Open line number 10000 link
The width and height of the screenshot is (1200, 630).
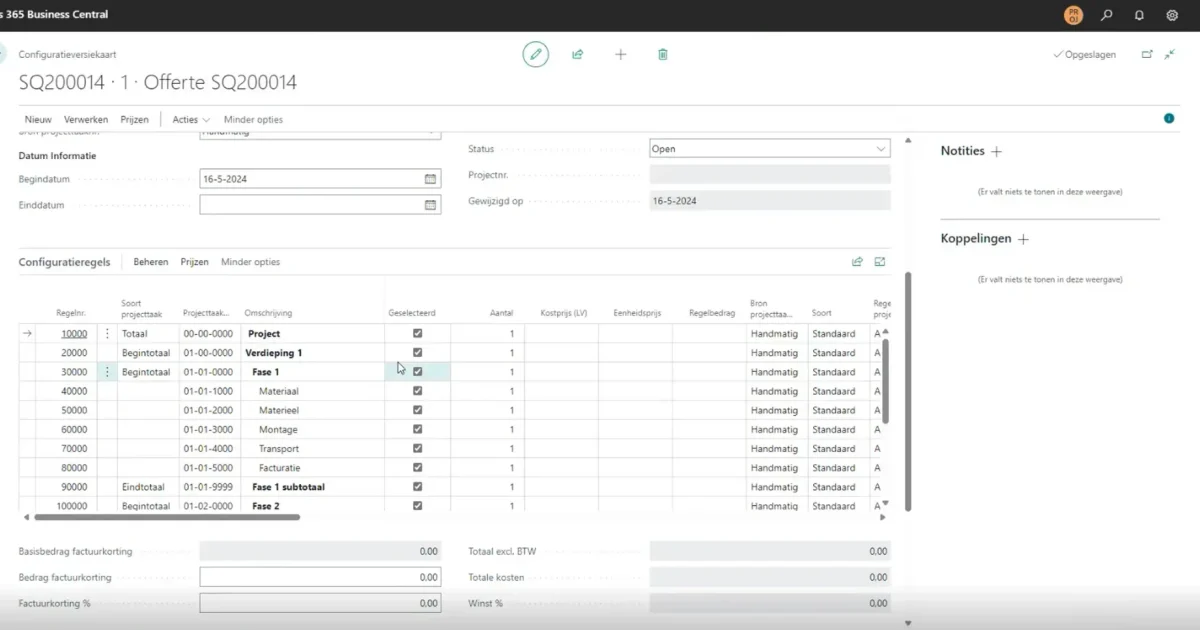click(x=74, y=334)
